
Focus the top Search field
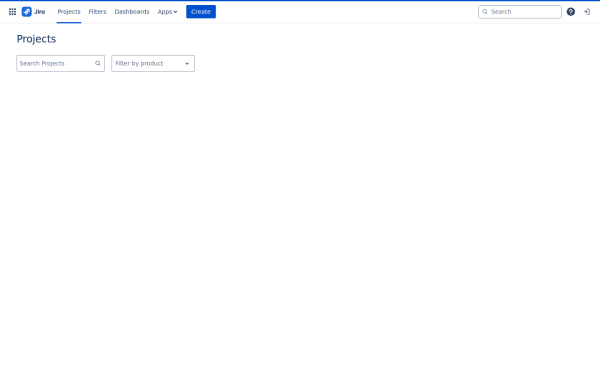[520, 12]
